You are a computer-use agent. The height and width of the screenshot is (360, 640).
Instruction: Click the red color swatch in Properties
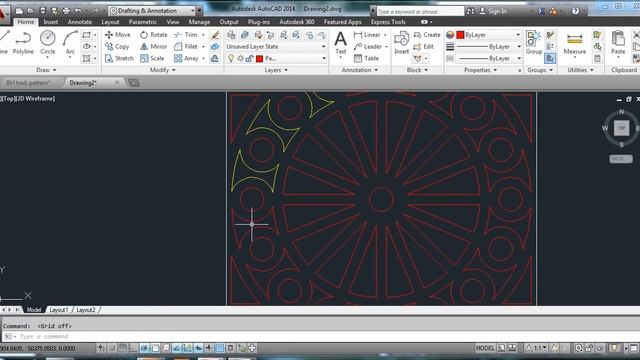click(x=460, y=35)
